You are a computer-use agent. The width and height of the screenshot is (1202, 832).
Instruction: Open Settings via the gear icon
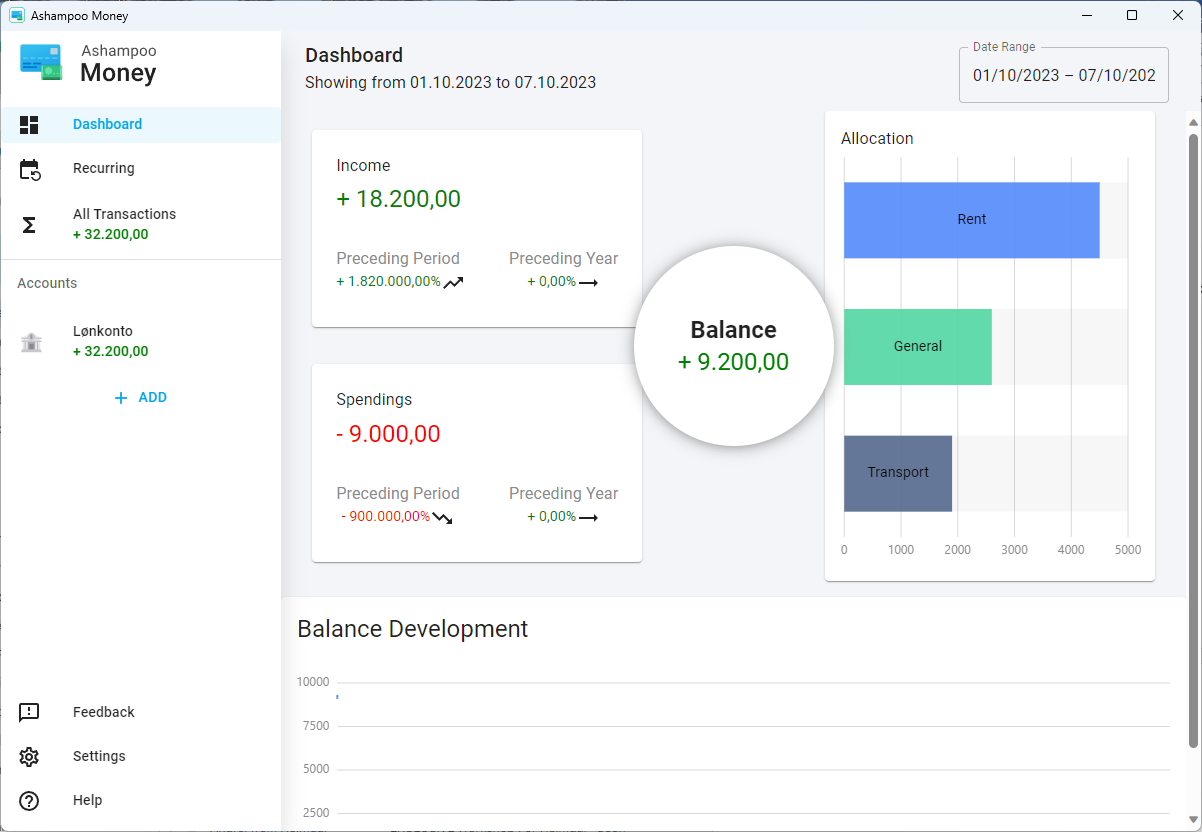point(29,757)
